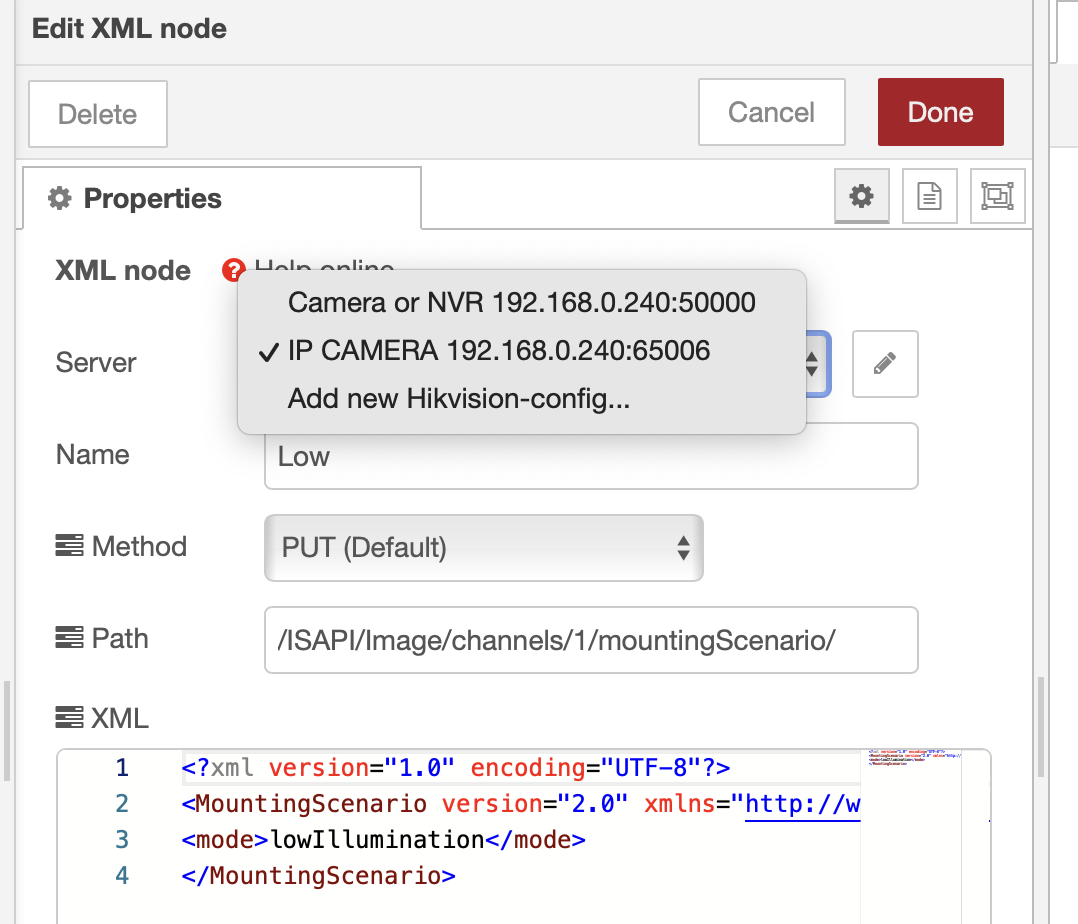Click the red help question mark icon

click(x=233, y=270)
